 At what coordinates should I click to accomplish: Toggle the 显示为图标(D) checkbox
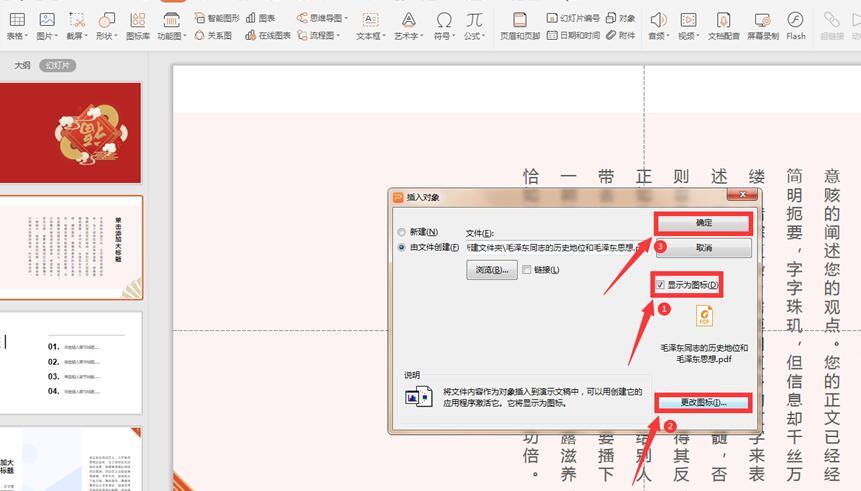(660, 284)
